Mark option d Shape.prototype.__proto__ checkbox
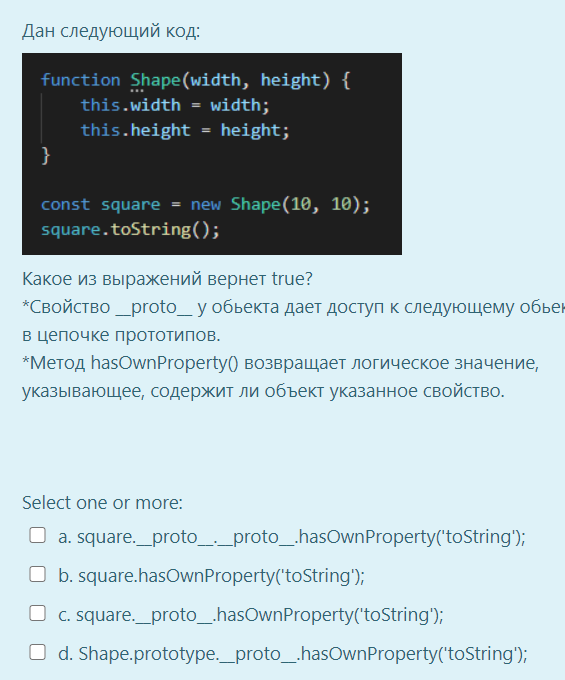The width and height of the screenshot is (565, 680). pos(37,652)
